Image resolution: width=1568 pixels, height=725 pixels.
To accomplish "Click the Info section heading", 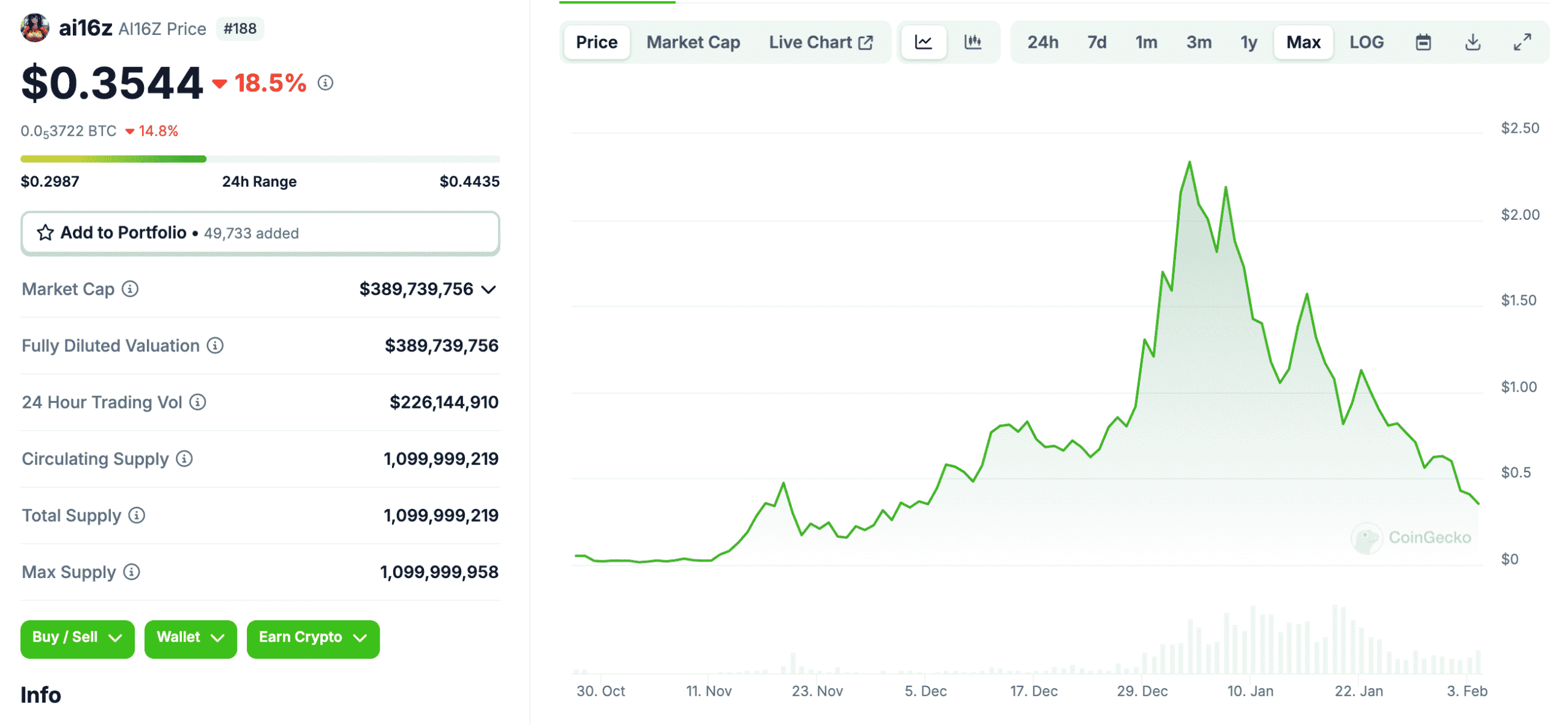I will pyautogui.click(x=41, y=695).
